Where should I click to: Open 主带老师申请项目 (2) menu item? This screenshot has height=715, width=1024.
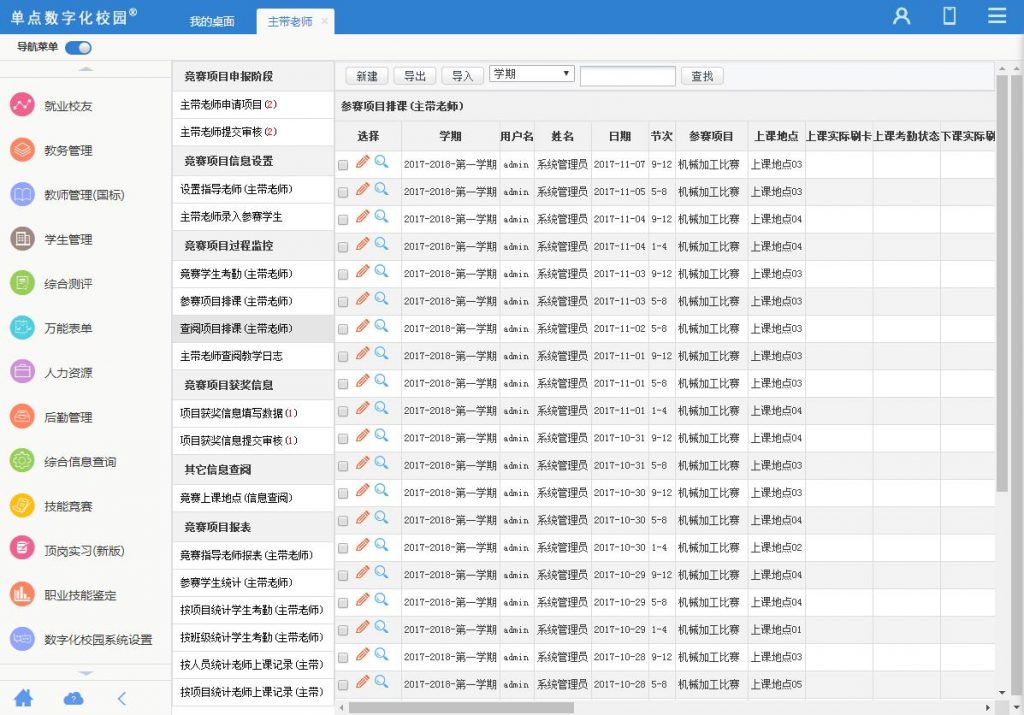tap(253, 104)
